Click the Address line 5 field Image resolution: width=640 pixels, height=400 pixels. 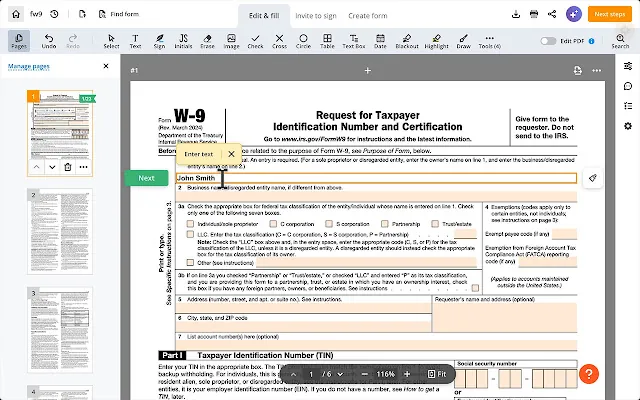[303, 308]
